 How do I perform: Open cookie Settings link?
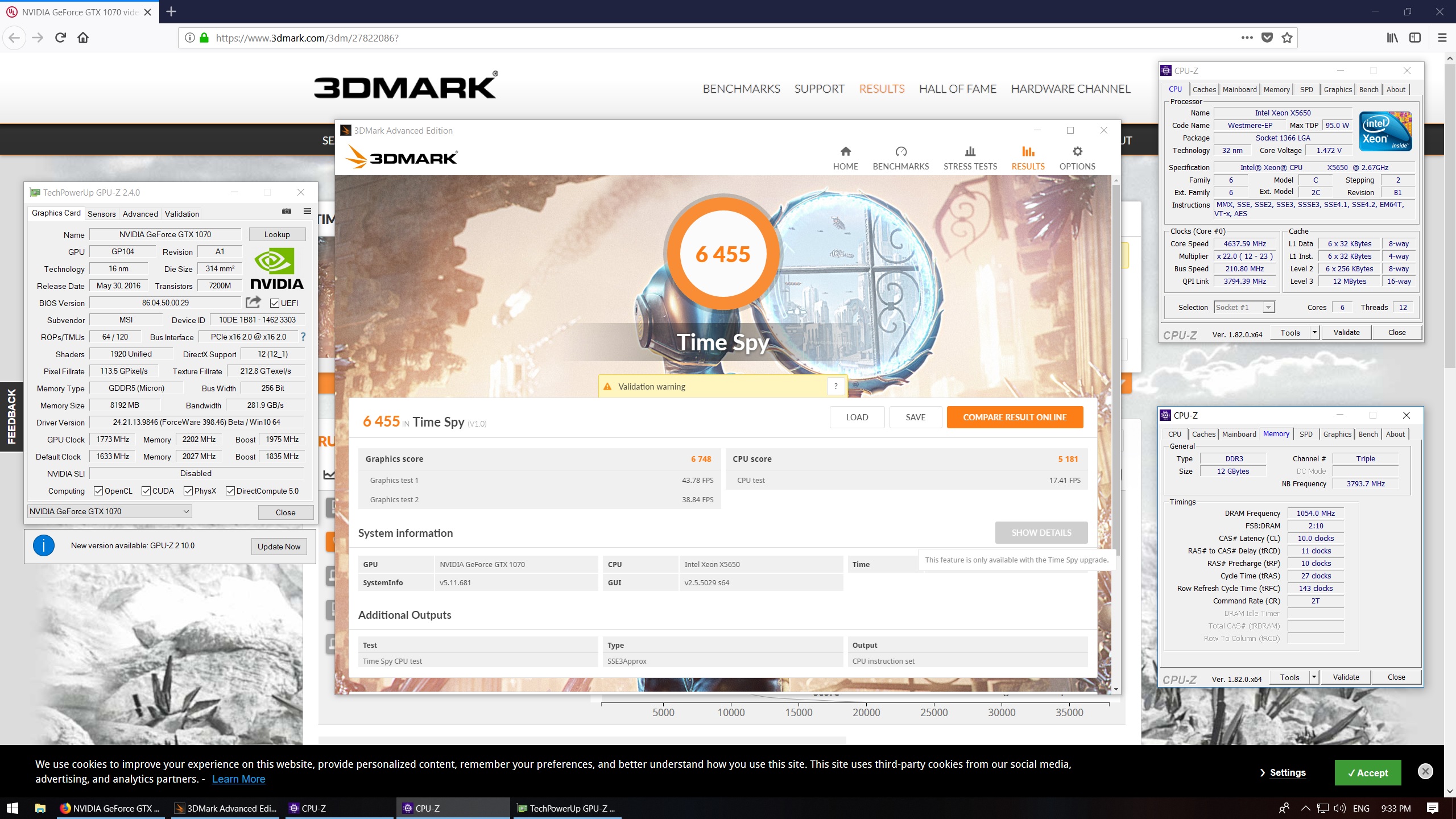pyautogui.click(x=1287, y=772)
